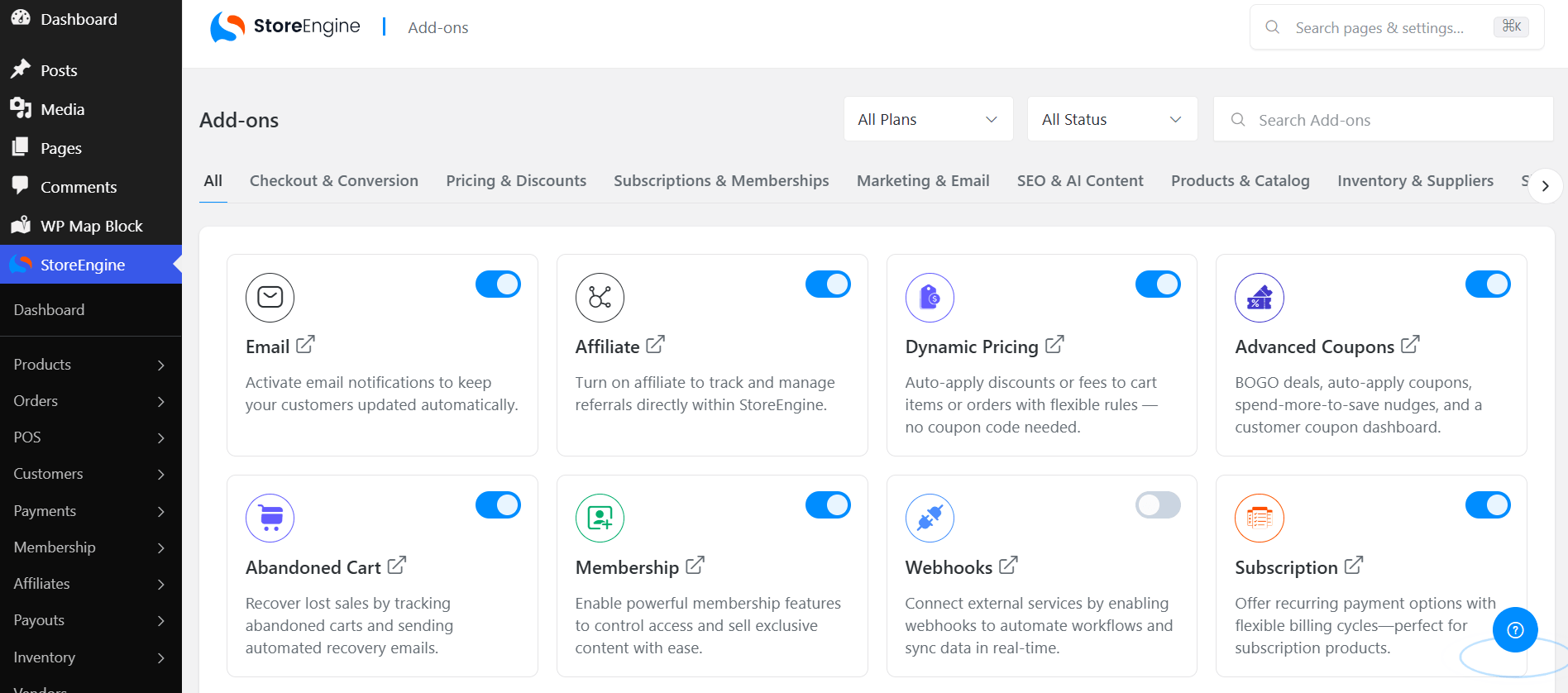Go to WP Map Block menu
The height and width of the screenshot is (693, 1568).
[91, 226]
